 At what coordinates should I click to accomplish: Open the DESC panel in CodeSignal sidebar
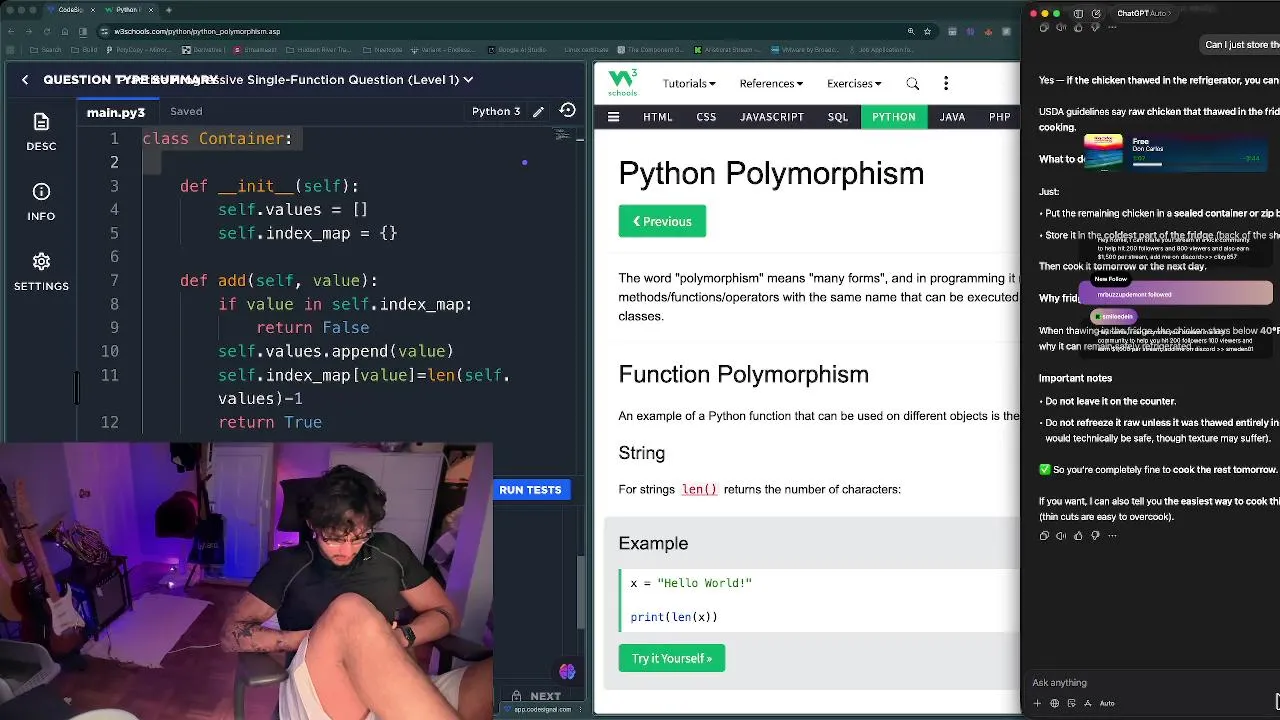pyautogui.click(x=41, y=132)
